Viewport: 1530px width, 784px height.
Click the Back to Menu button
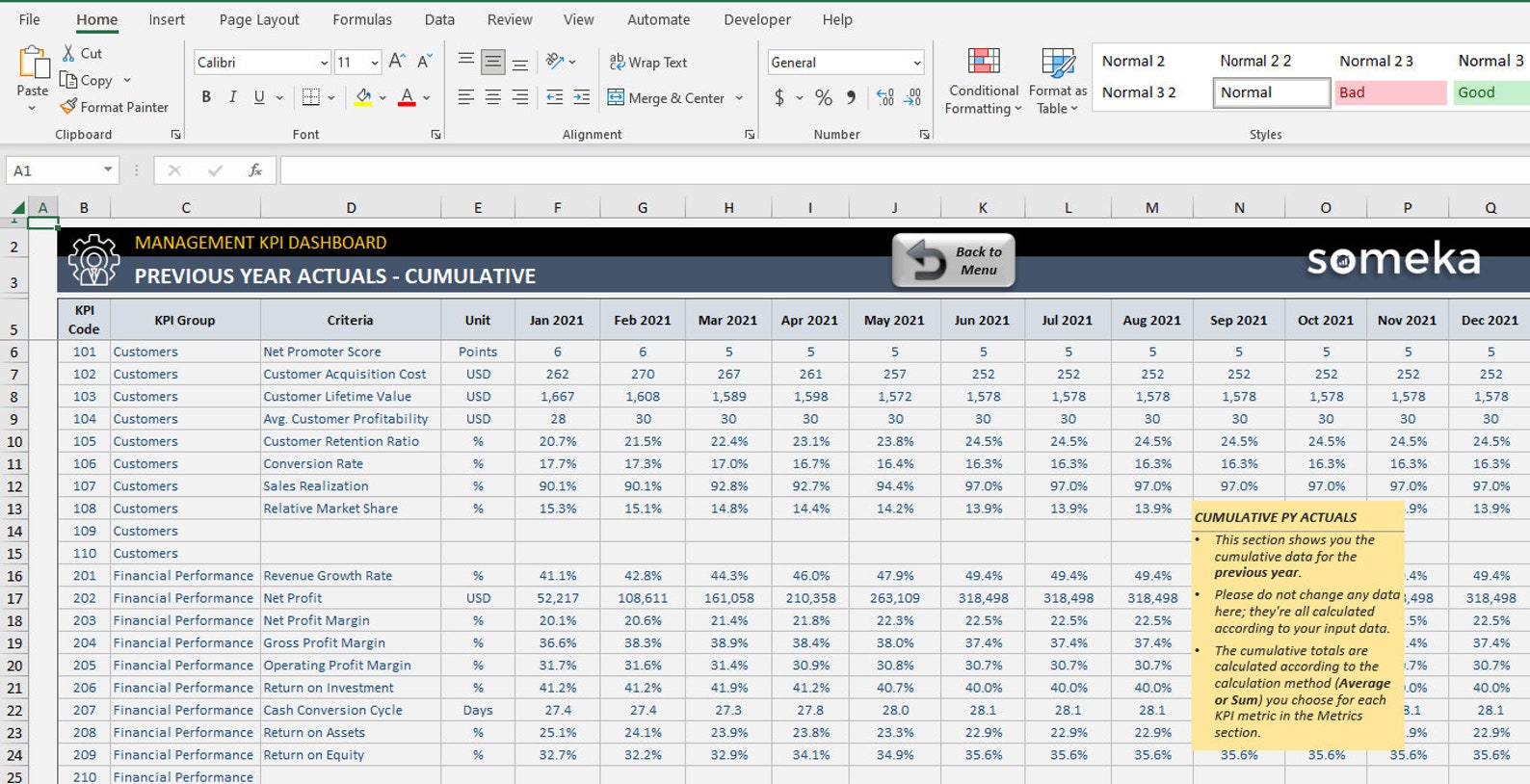(953, 260)
